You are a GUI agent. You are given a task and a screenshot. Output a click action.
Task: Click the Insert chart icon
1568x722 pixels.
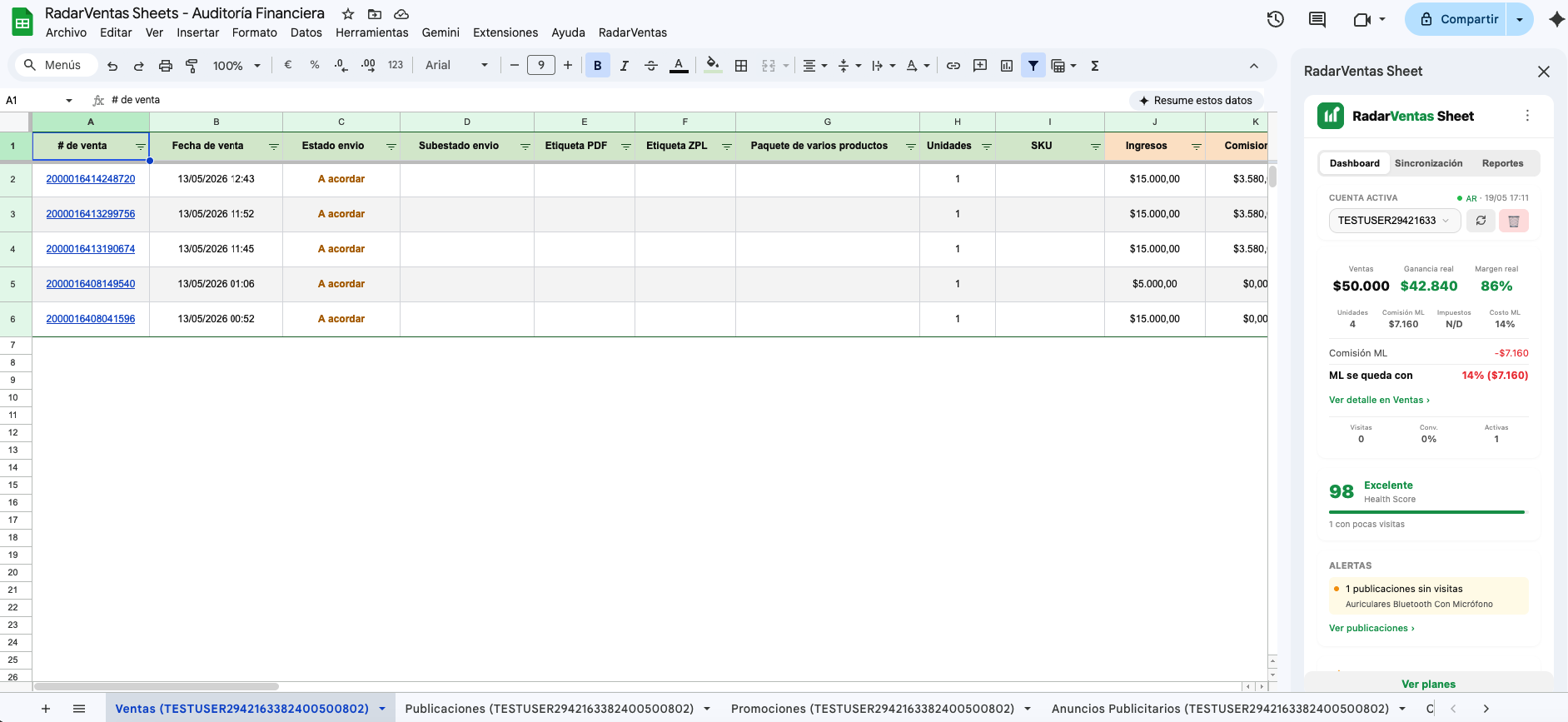point(1007,65)
